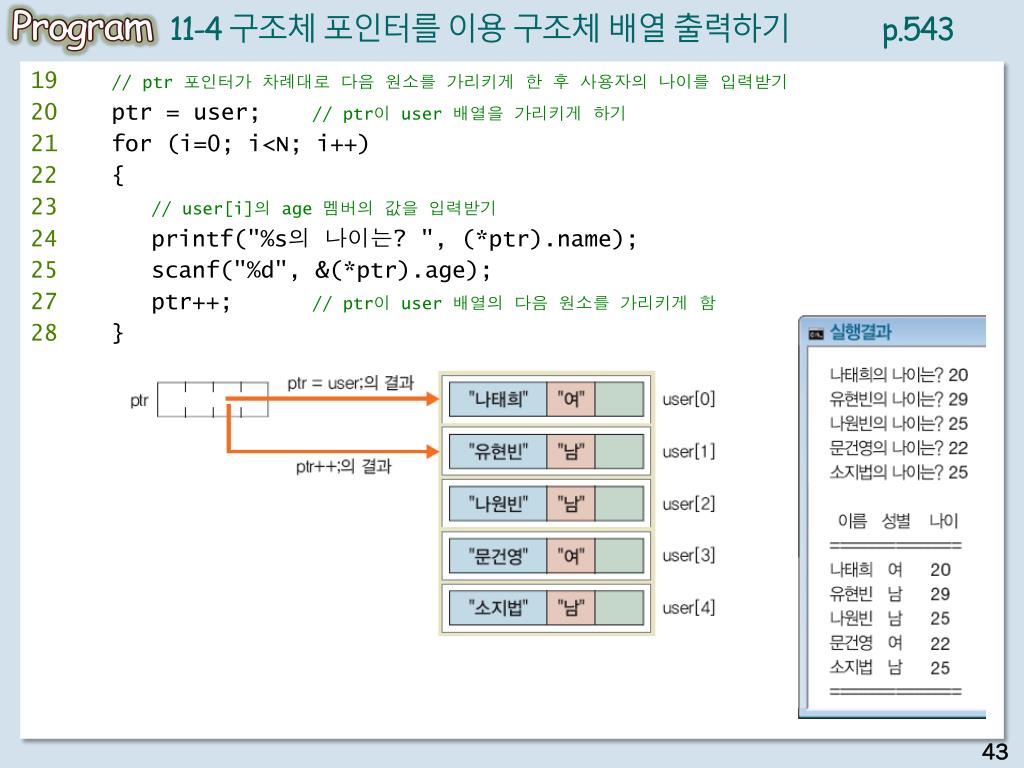1024x768 pixels.
Task: Click the "user[2]" label
Action: tap(689, 504)
